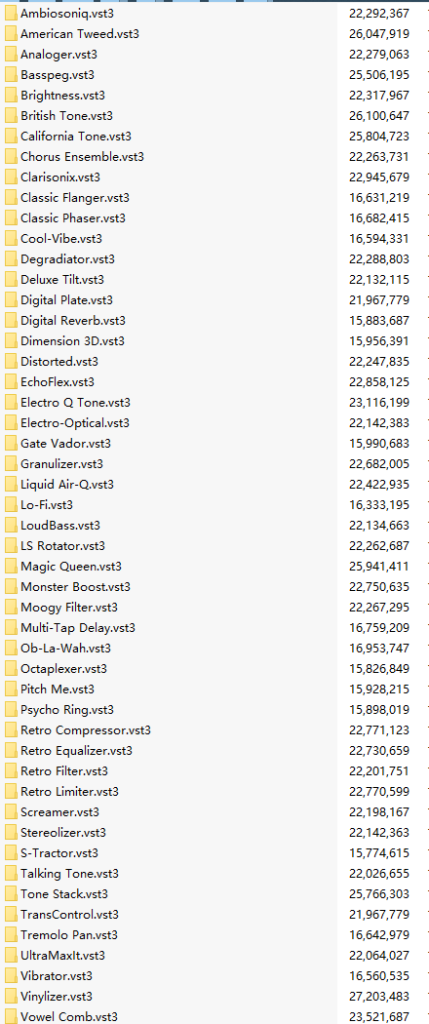The height and width of the screenshot is (1024, 429).
Task: Select the Classic Flanger.vst3 item
Action: [74, 198]
